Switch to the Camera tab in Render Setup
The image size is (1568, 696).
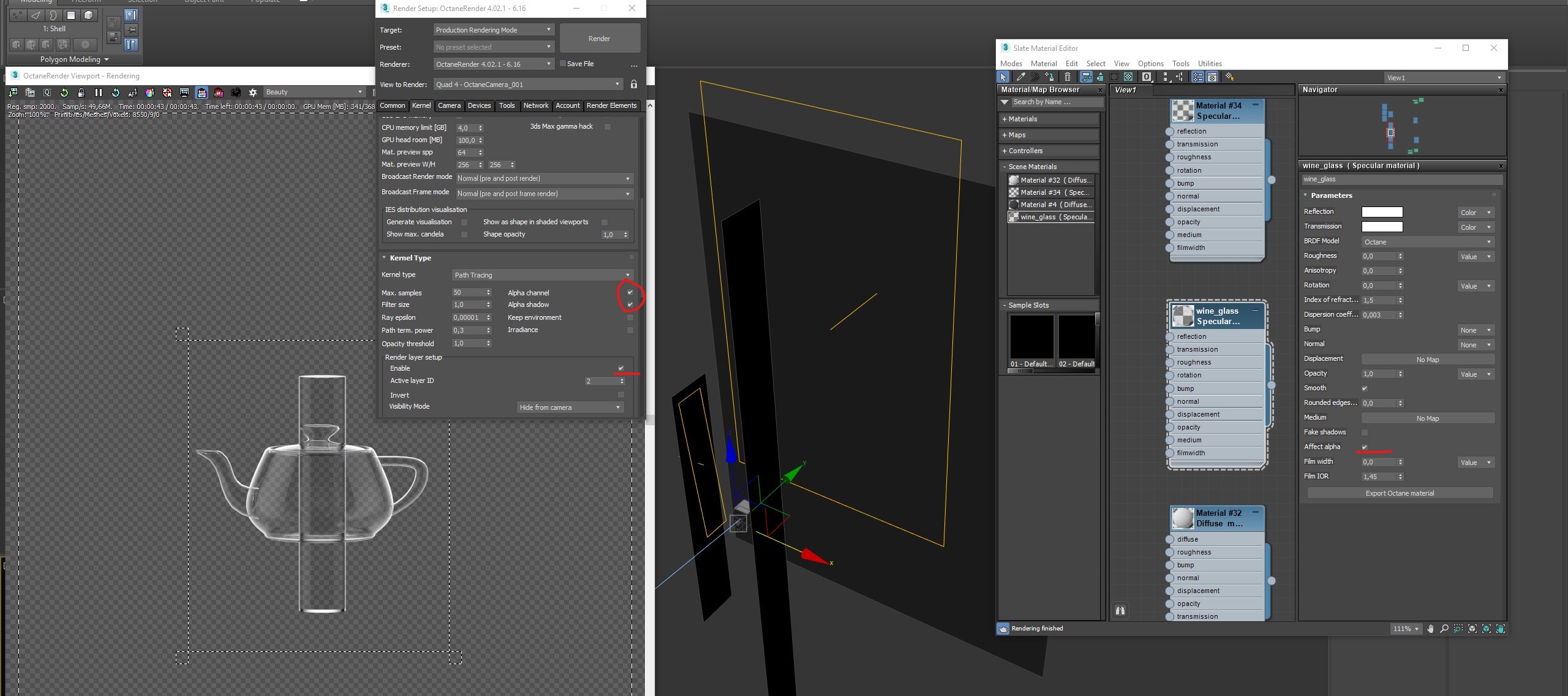pyautogui.click(x=449, y=105)
